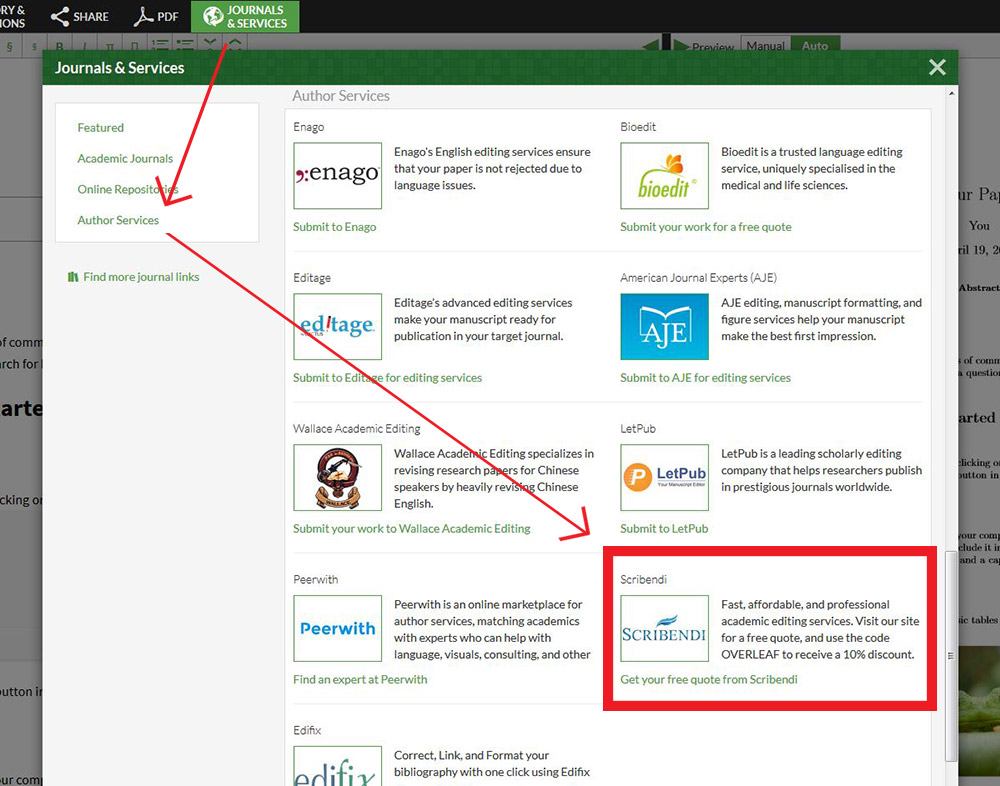Click the numbered list toolbar icon
The height and width of the screenshot is (786, 1000).
(159, 45)
